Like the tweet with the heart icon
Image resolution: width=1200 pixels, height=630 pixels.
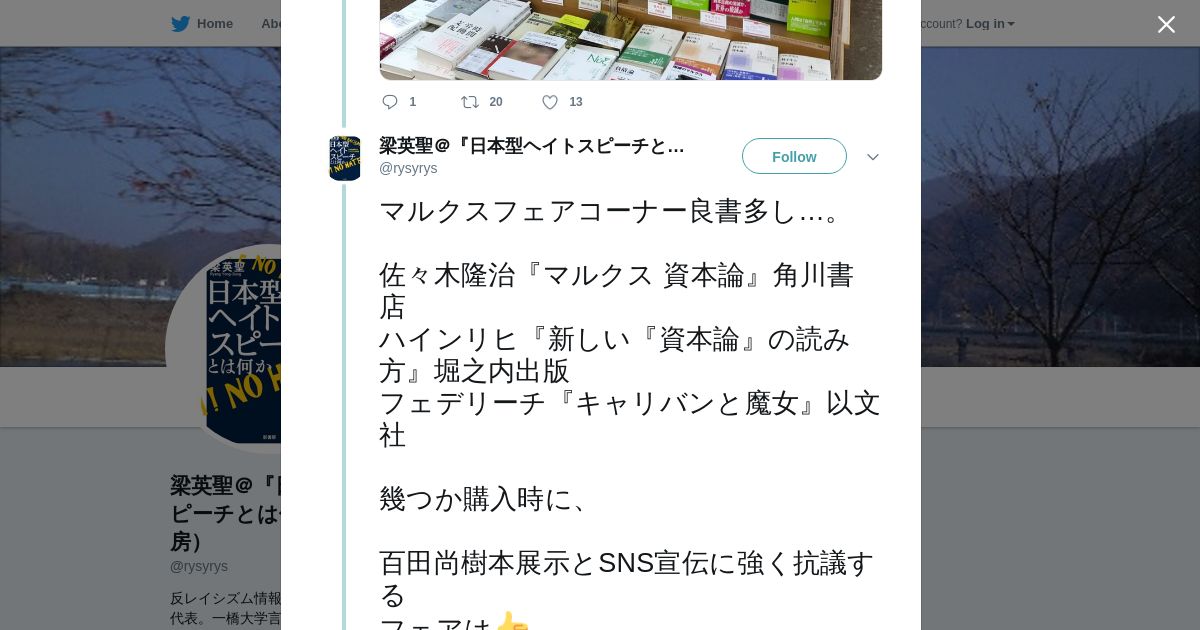tap(550, 102)
